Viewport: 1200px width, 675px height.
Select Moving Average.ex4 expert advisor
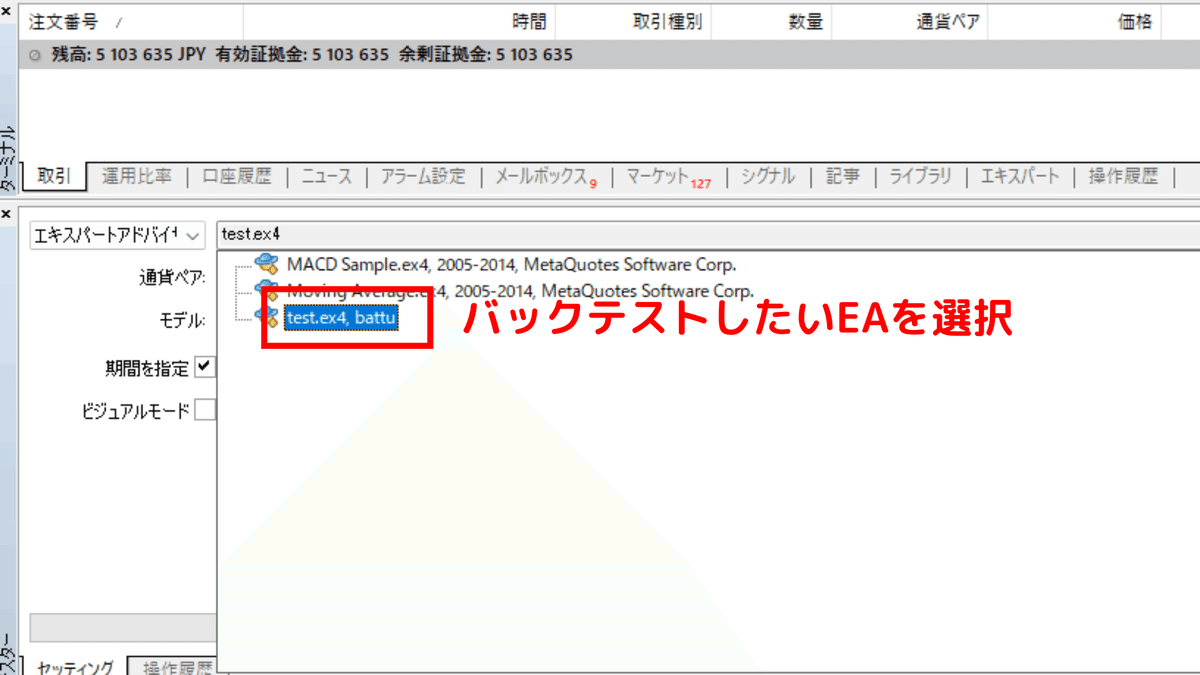[519, 291]
